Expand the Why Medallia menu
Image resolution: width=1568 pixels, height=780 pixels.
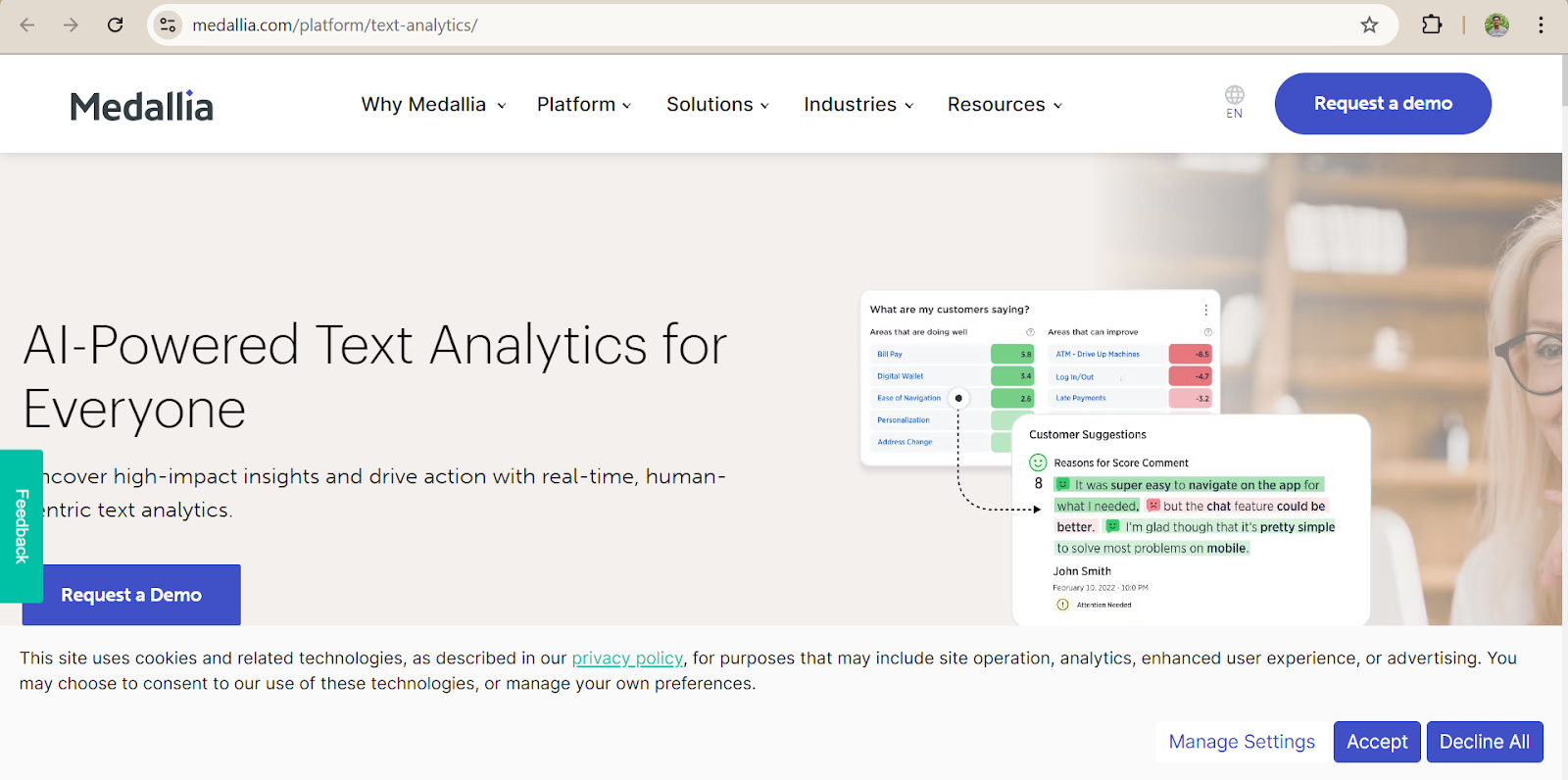(x=434, y=105)
